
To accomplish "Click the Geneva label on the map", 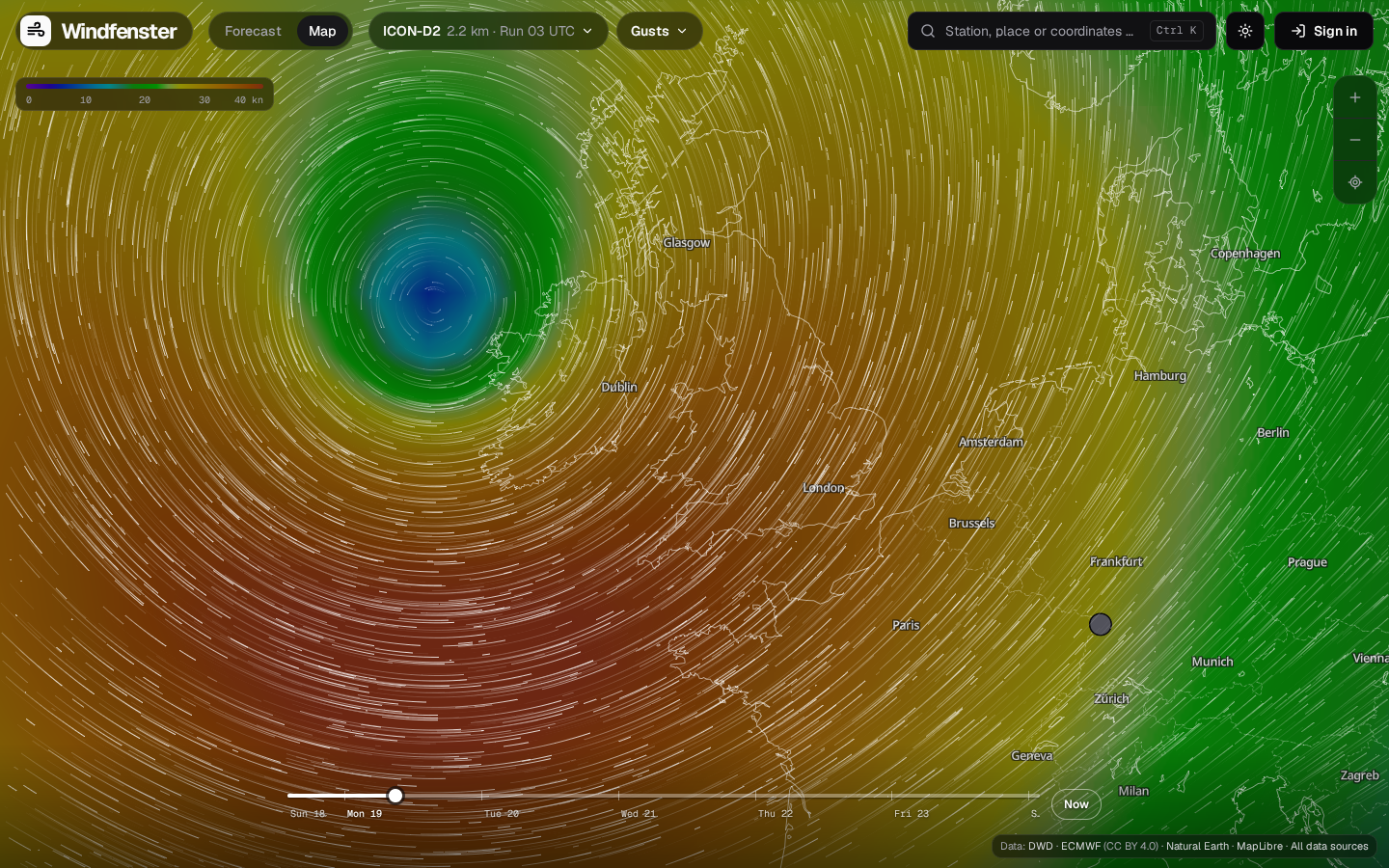I will point(1032,756).
